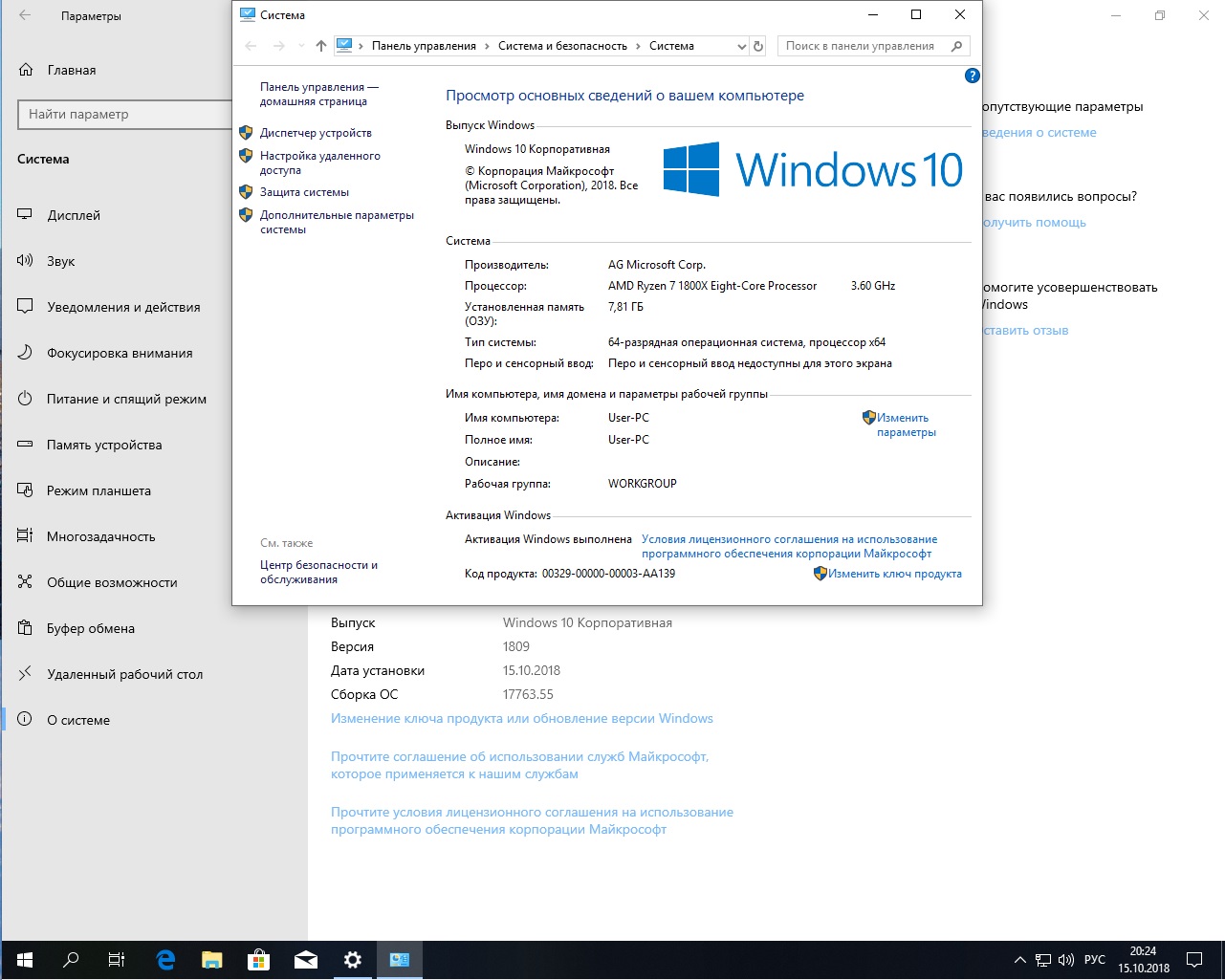Click 'Сведения о системе' link in Settings
This screenshot has height=980, width=1225.
pos(1039,132)
